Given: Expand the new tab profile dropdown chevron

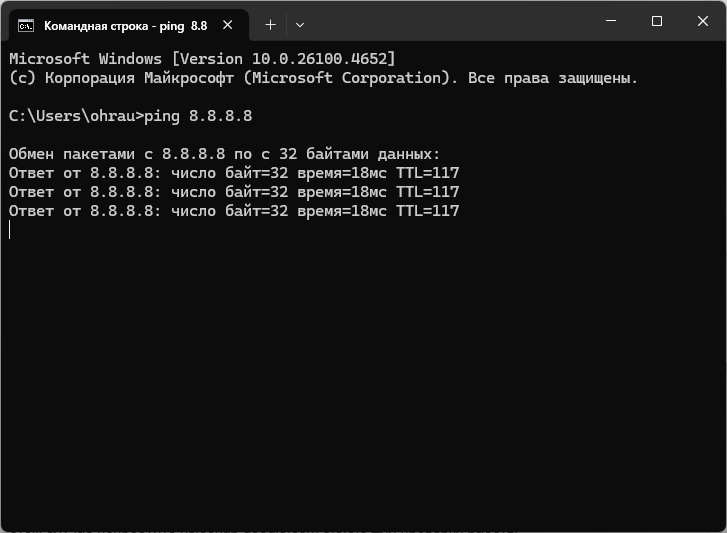Looking at the screenshot, I should [x=300, y=25].
